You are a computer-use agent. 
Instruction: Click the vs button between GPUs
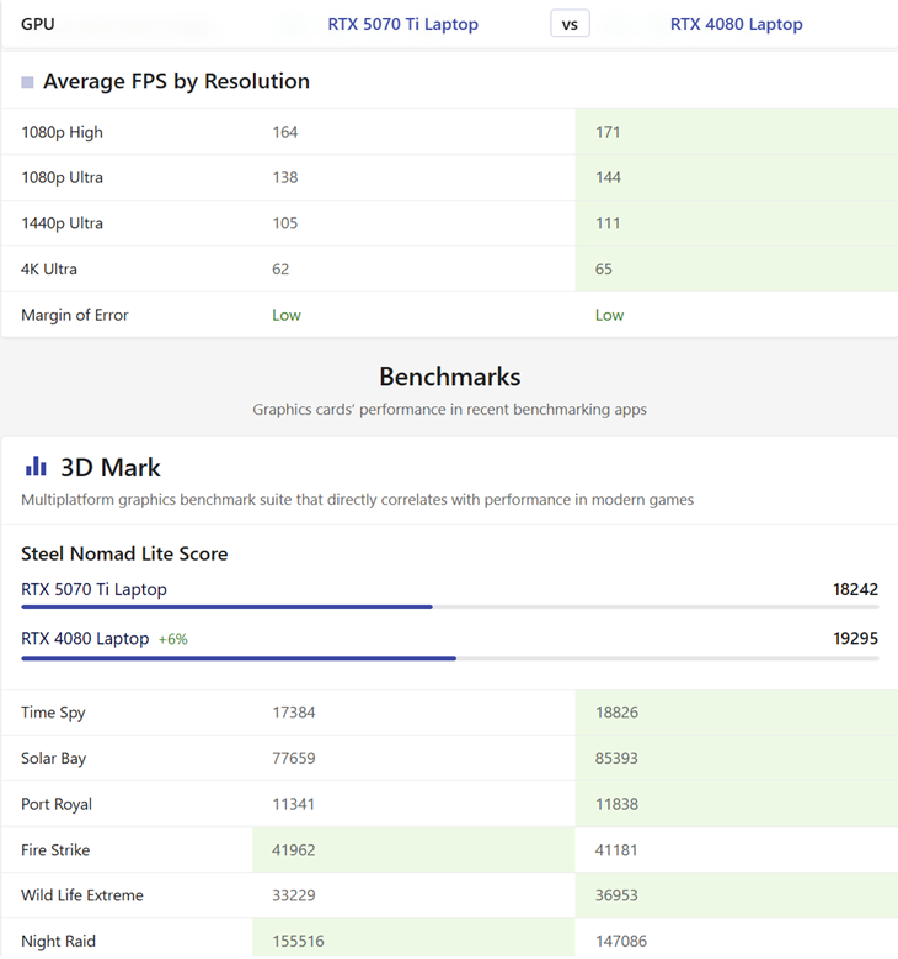coord(570,24)
